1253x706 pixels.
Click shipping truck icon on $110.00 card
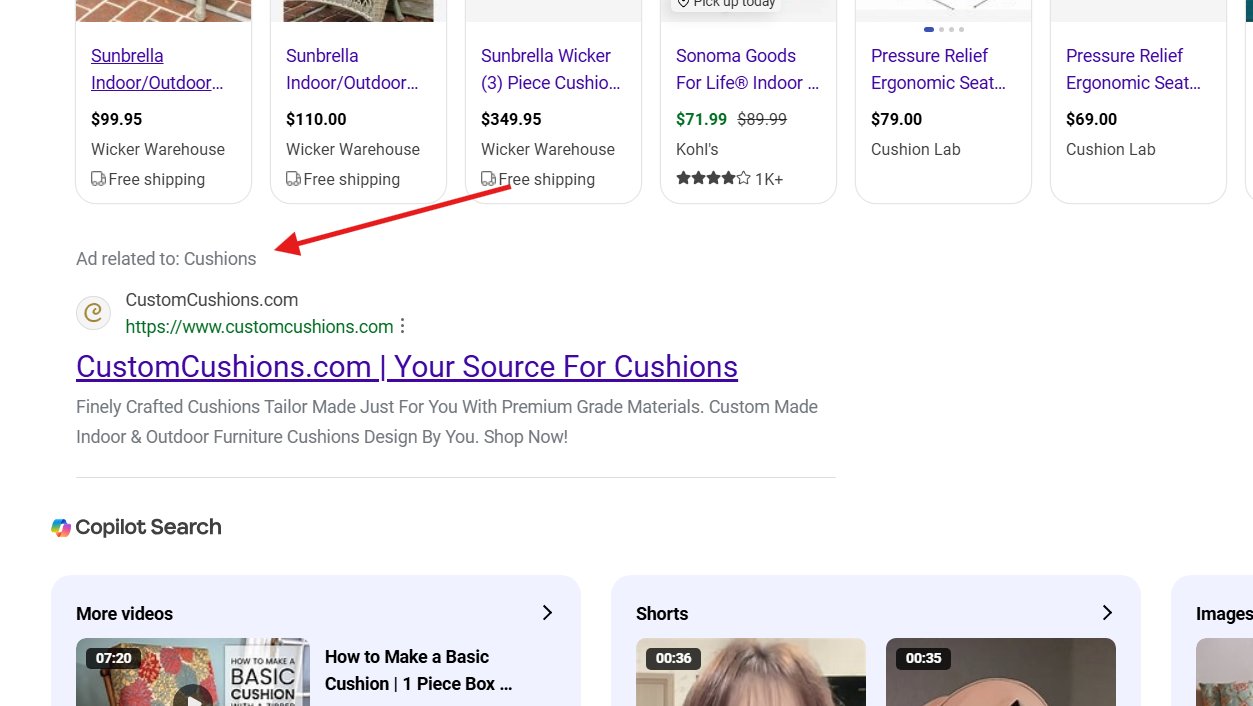(293, 179)
